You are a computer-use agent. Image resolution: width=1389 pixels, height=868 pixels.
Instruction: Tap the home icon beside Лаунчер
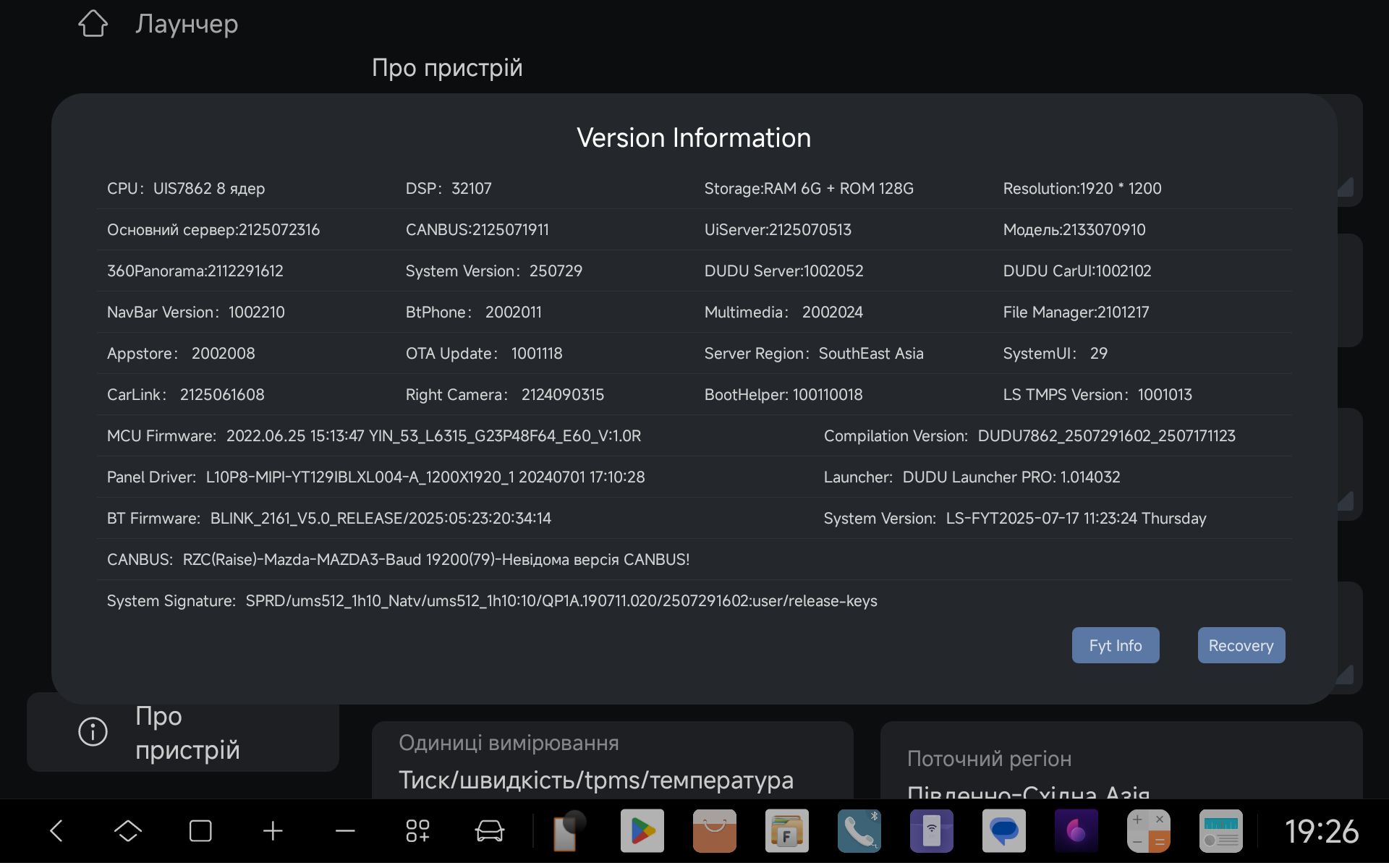click(x=93, y=24)
